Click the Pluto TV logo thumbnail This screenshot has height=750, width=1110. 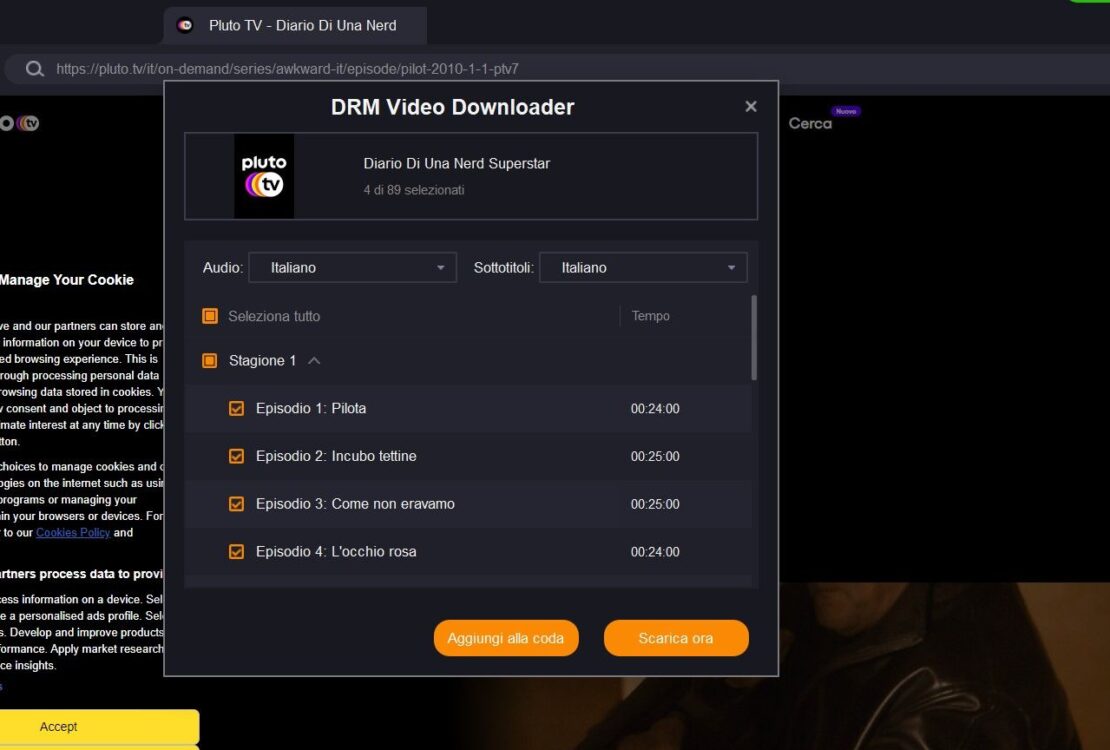[x=264, y=176]
